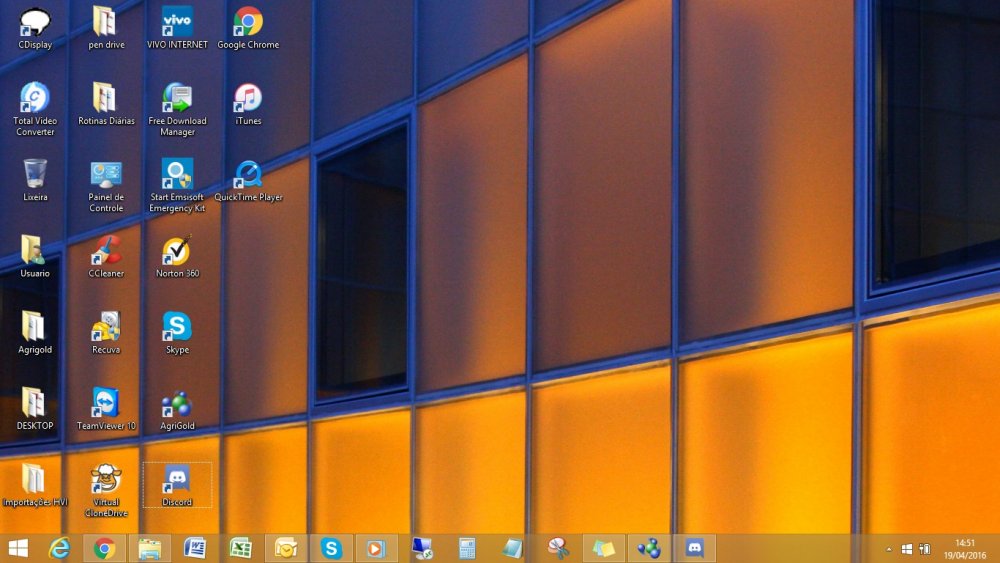
Task: Select the Rotinas Diárias folder
Action: [x=106, y=99]
